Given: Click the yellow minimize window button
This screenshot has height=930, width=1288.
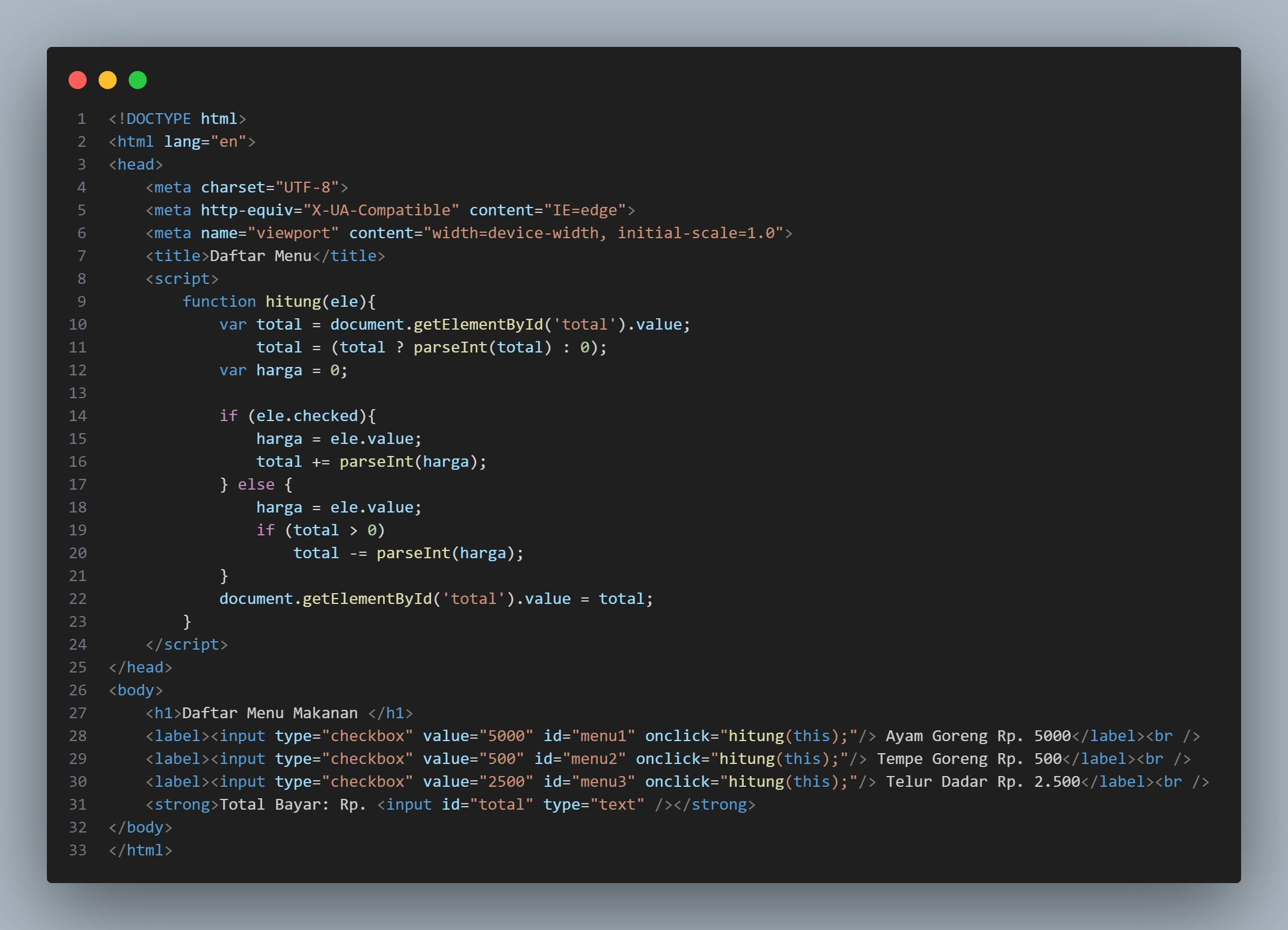Looking at the screenshot, I should pos(108,79).
